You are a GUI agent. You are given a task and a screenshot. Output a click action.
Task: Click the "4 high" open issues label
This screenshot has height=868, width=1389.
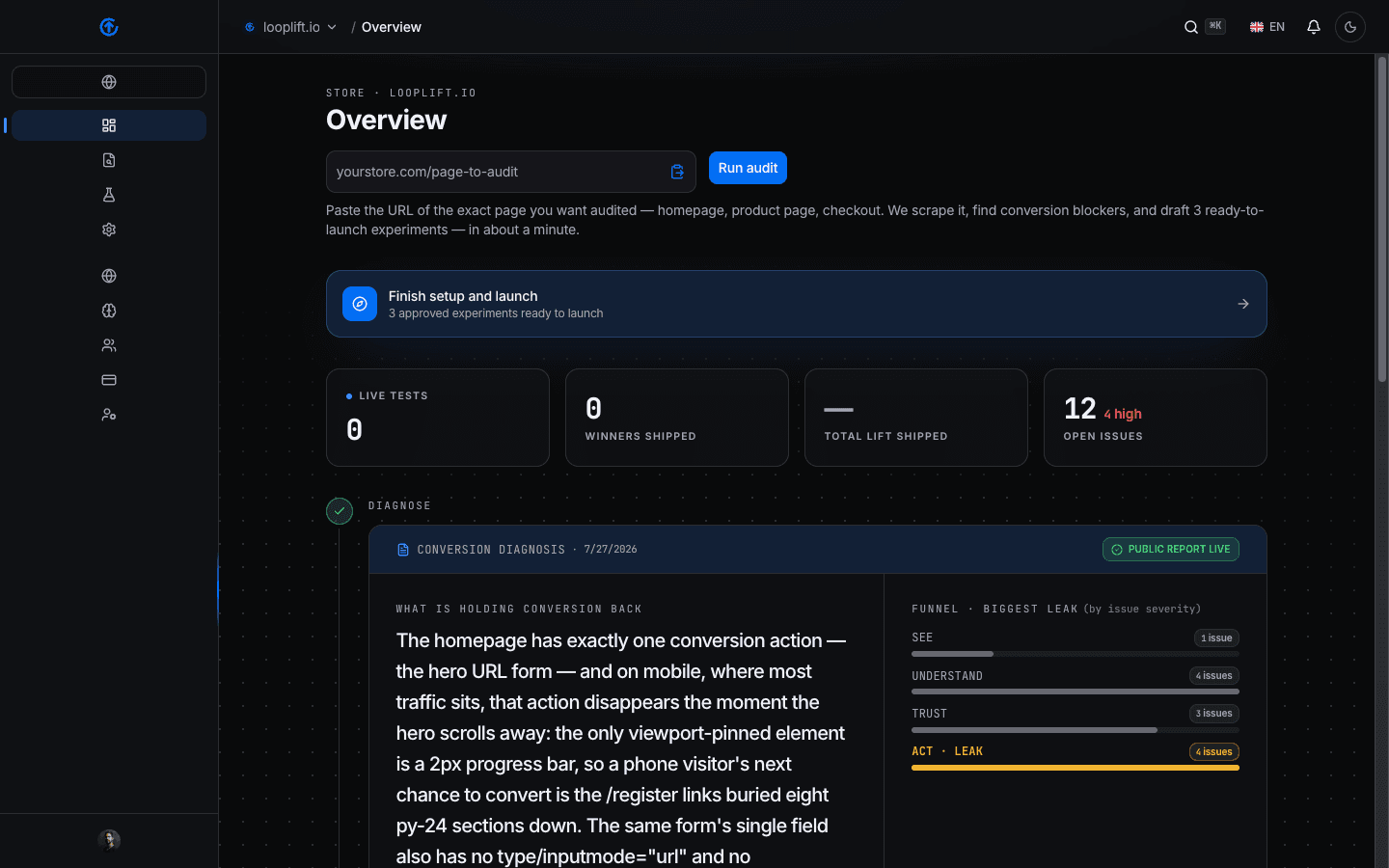1123,414
